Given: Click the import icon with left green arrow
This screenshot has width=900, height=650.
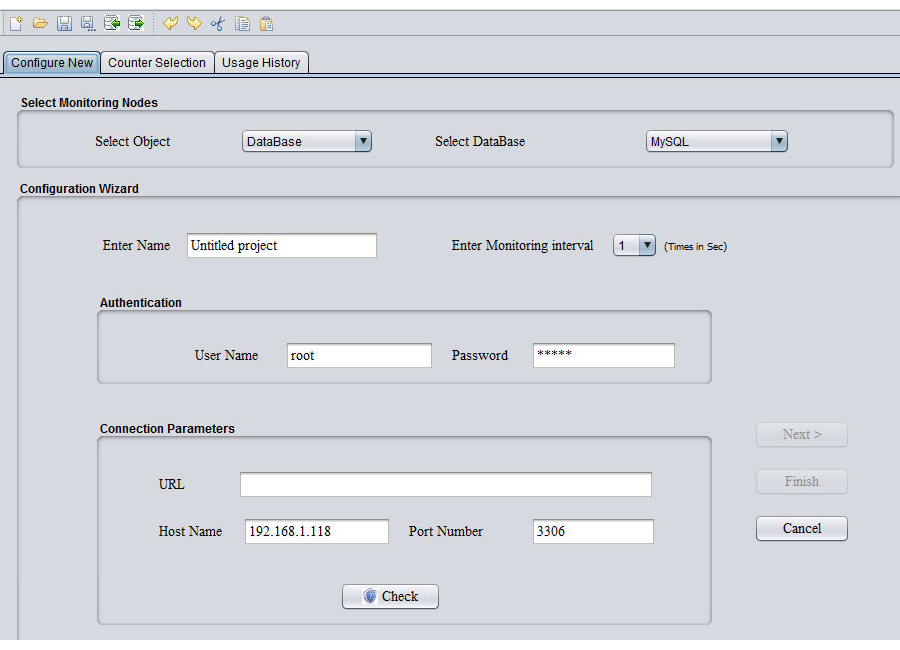Looking at the screenshot, I should (112, 23).
